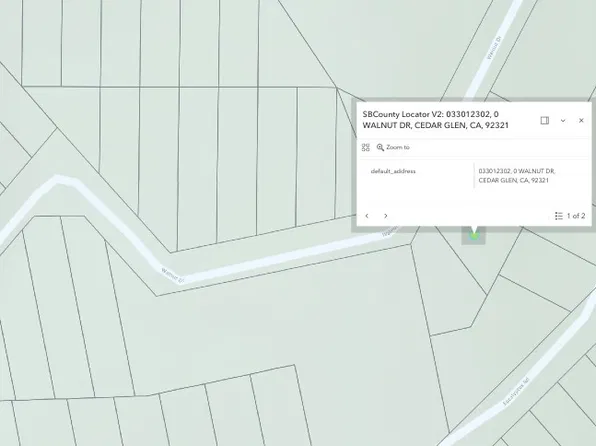Click the Walnut Dr label at the upper-right road
This screenshot has height=446, width=596.
coord(495,48)
